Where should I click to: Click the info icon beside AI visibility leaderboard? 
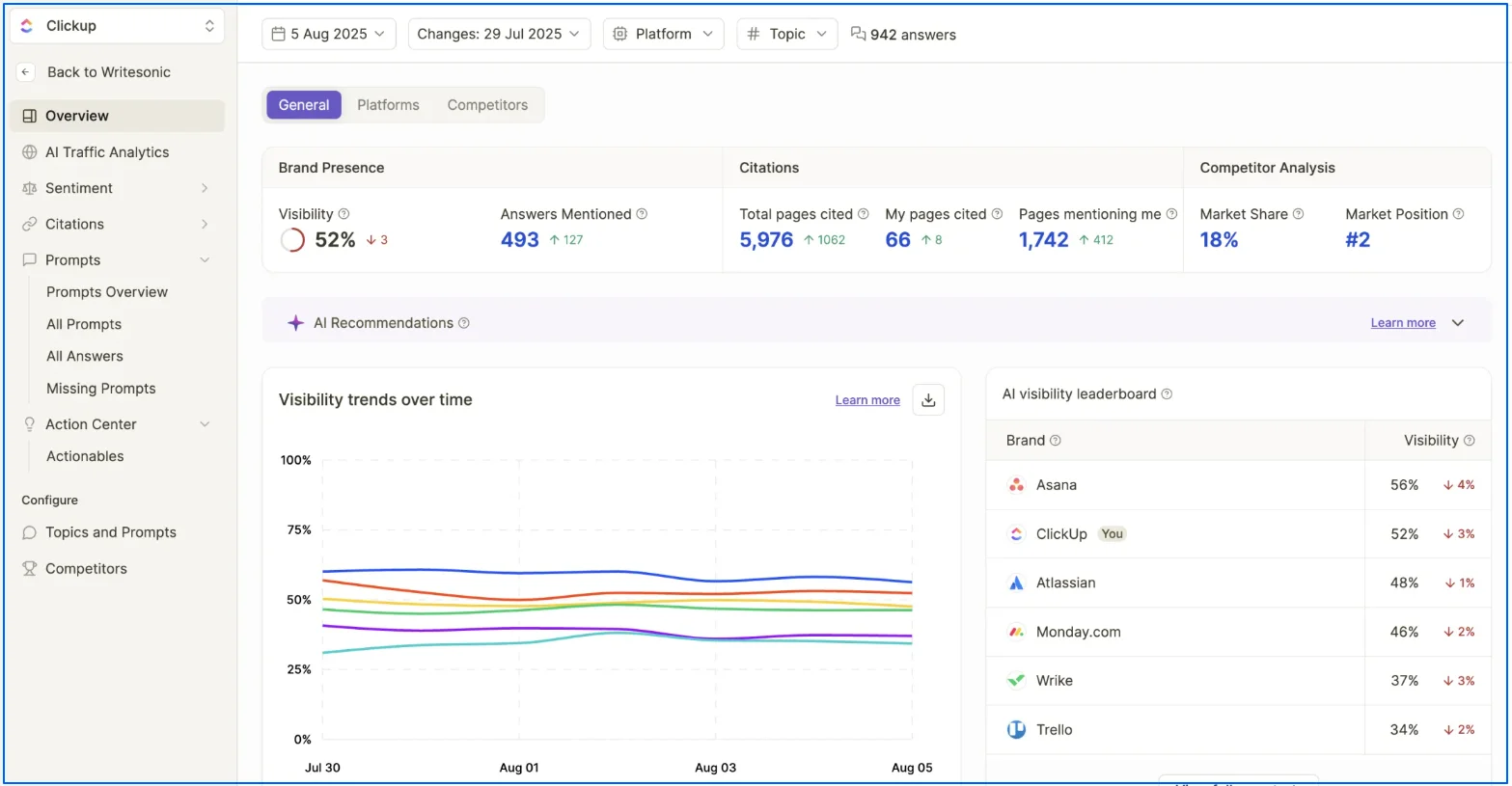(x=1167, y=394)
